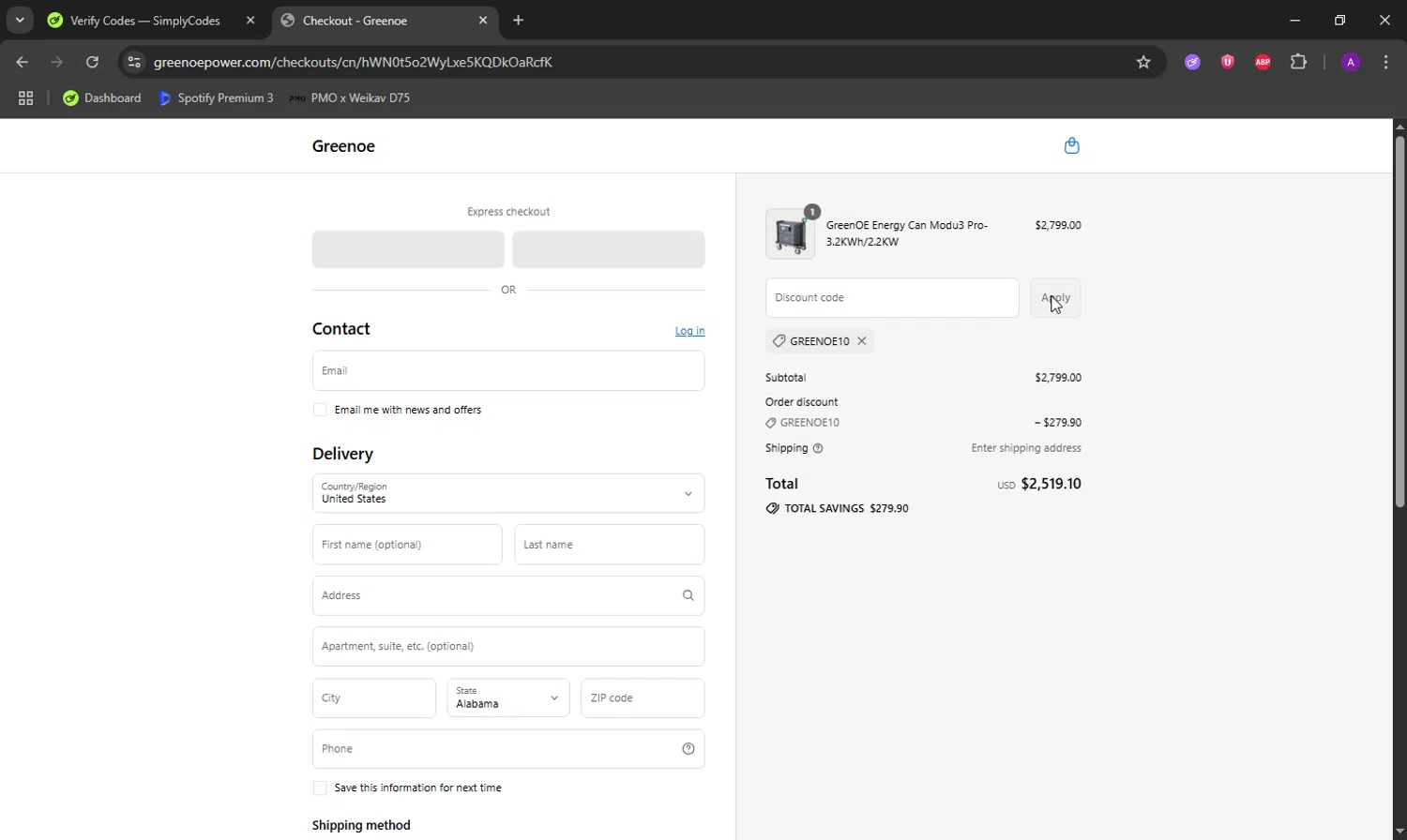Open the Spotify Premium 3 bookmark
Viewport: 1407px width, 840px height.
coord(217,97)
